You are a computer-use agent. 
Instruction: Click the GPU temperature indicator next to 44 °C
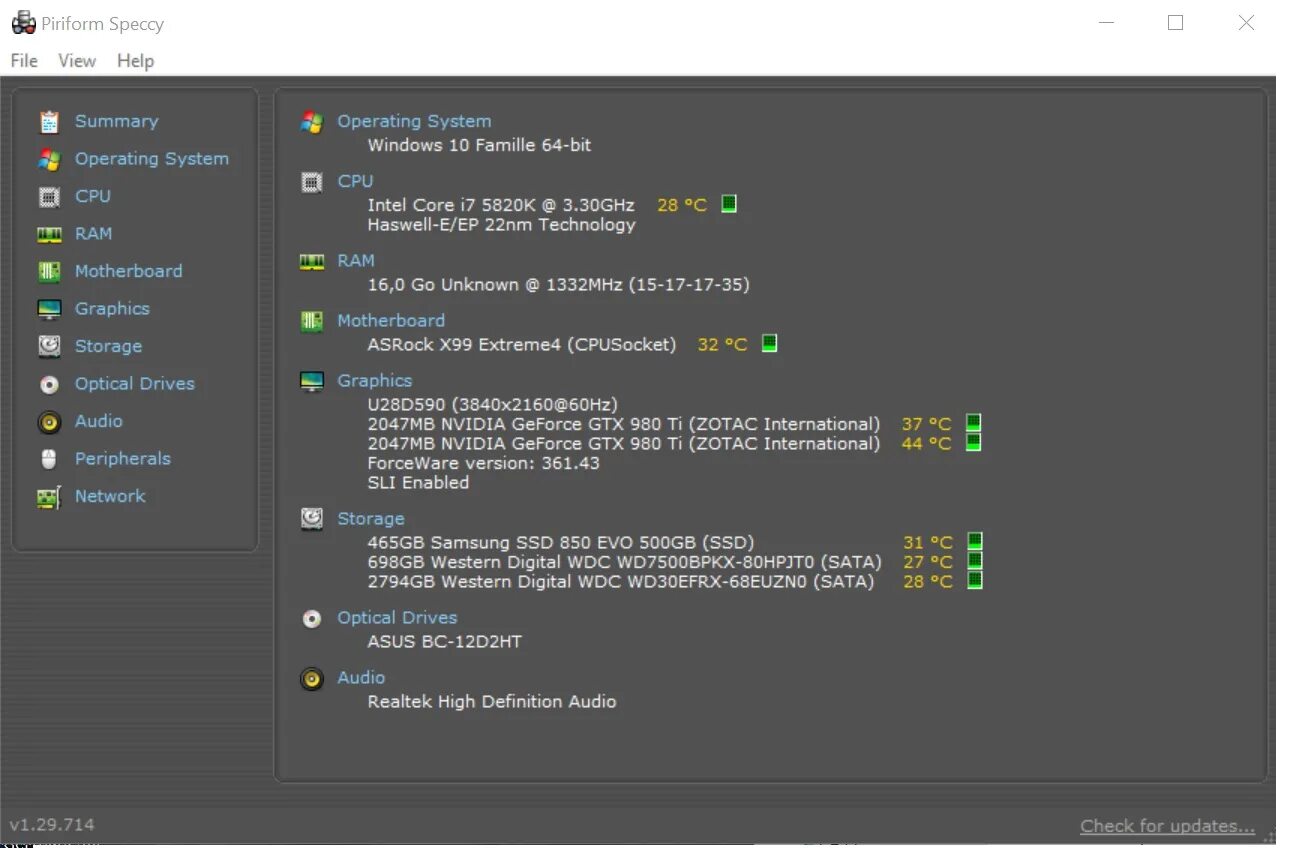click(973, 442)
